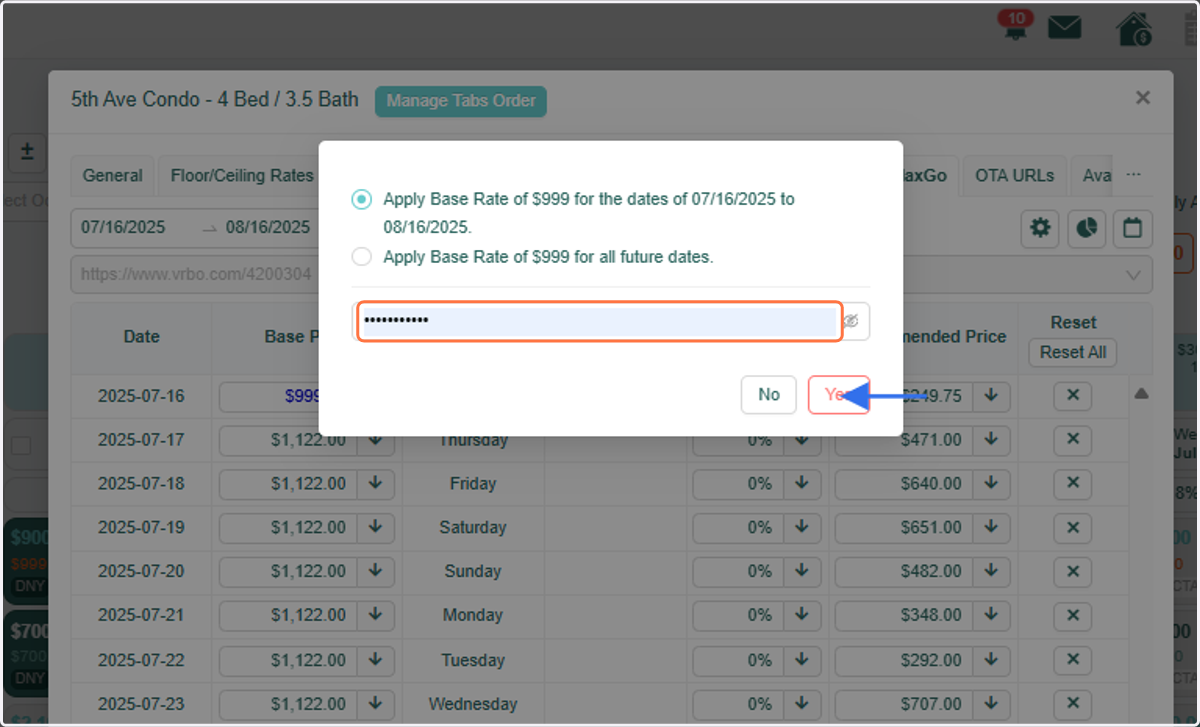Confirm with the Yes button

(838, 395)
